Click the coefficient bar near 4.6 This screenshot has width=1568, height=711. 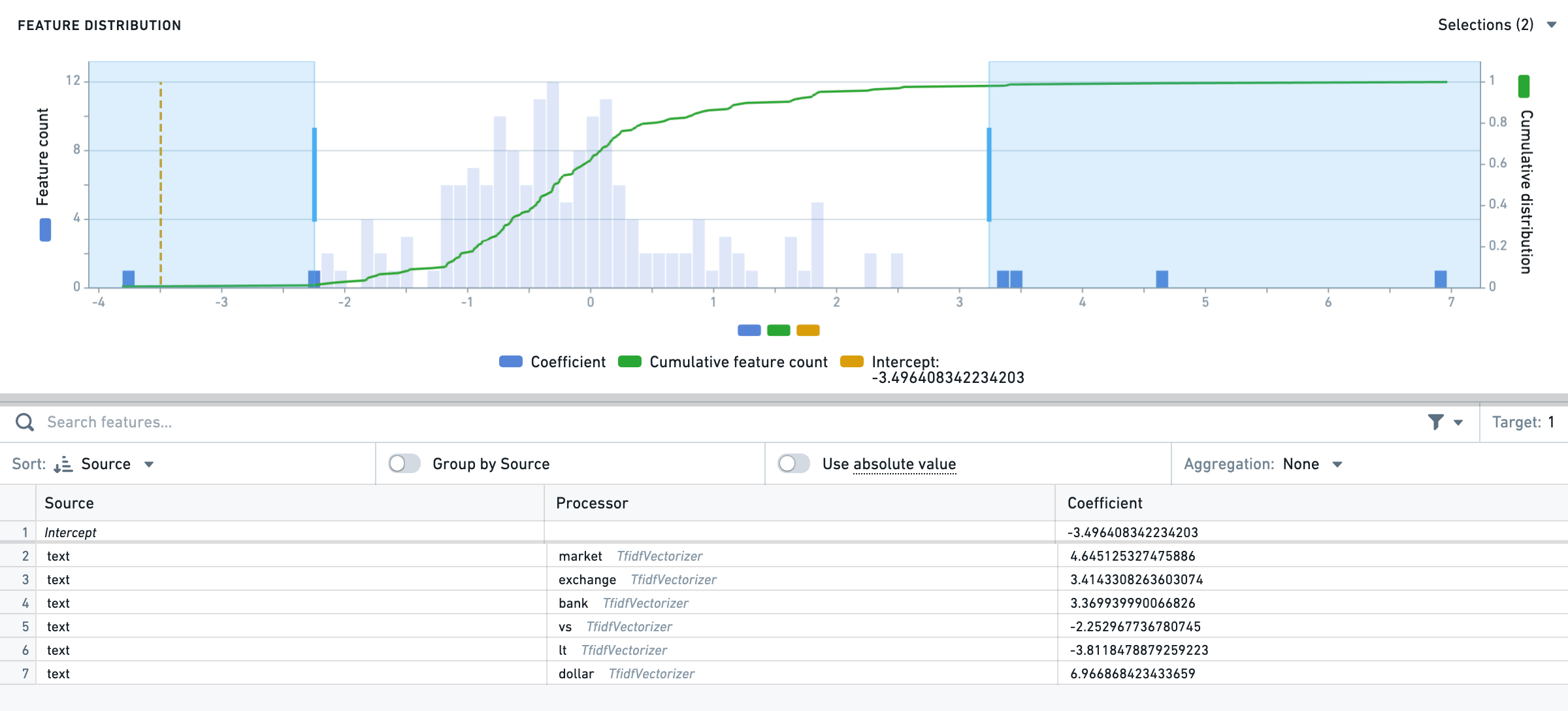(1162, 279)
